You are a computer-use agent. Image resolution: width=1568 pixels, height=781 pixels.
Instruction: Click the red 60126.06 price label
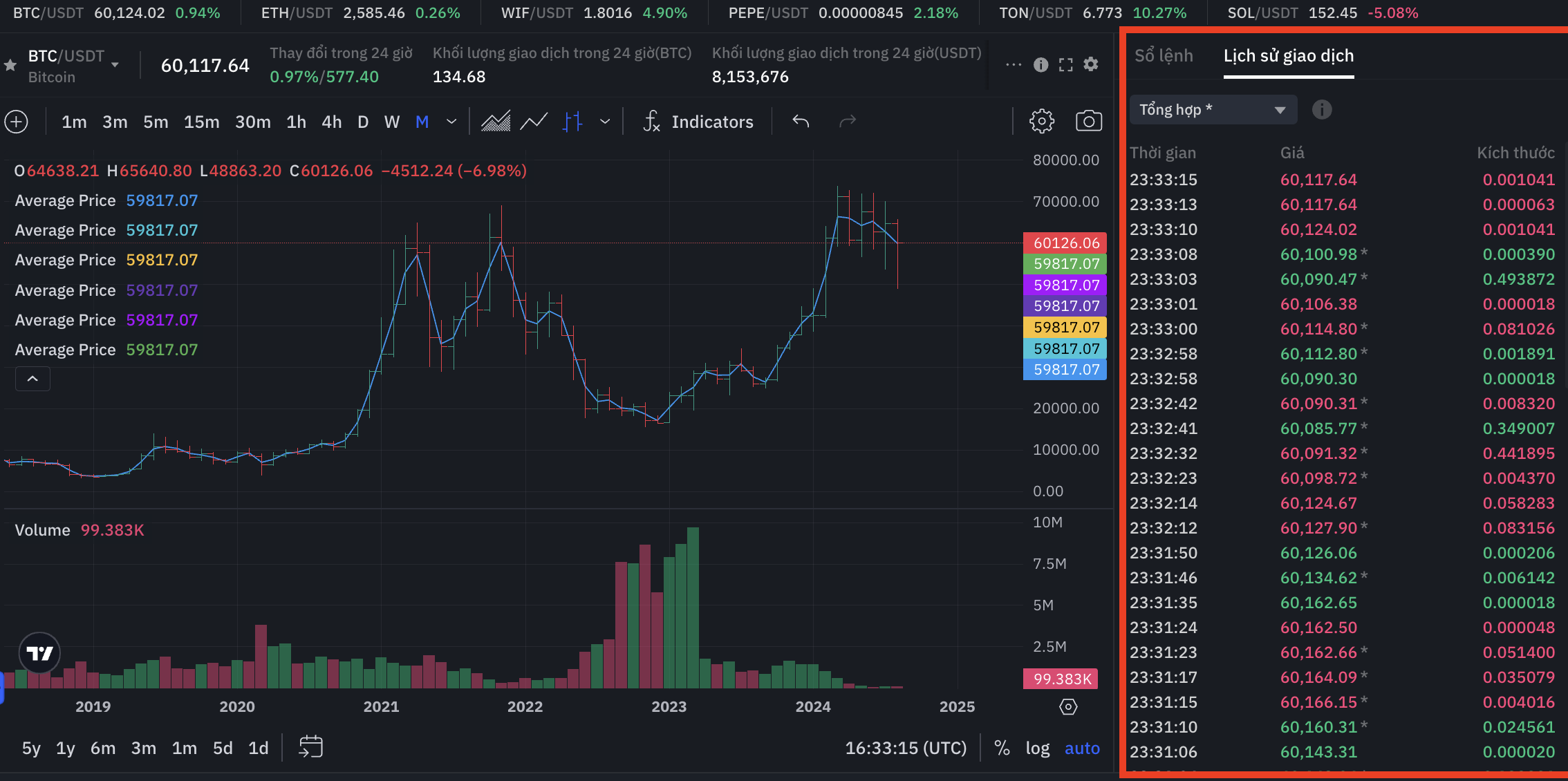[1065, 243]
